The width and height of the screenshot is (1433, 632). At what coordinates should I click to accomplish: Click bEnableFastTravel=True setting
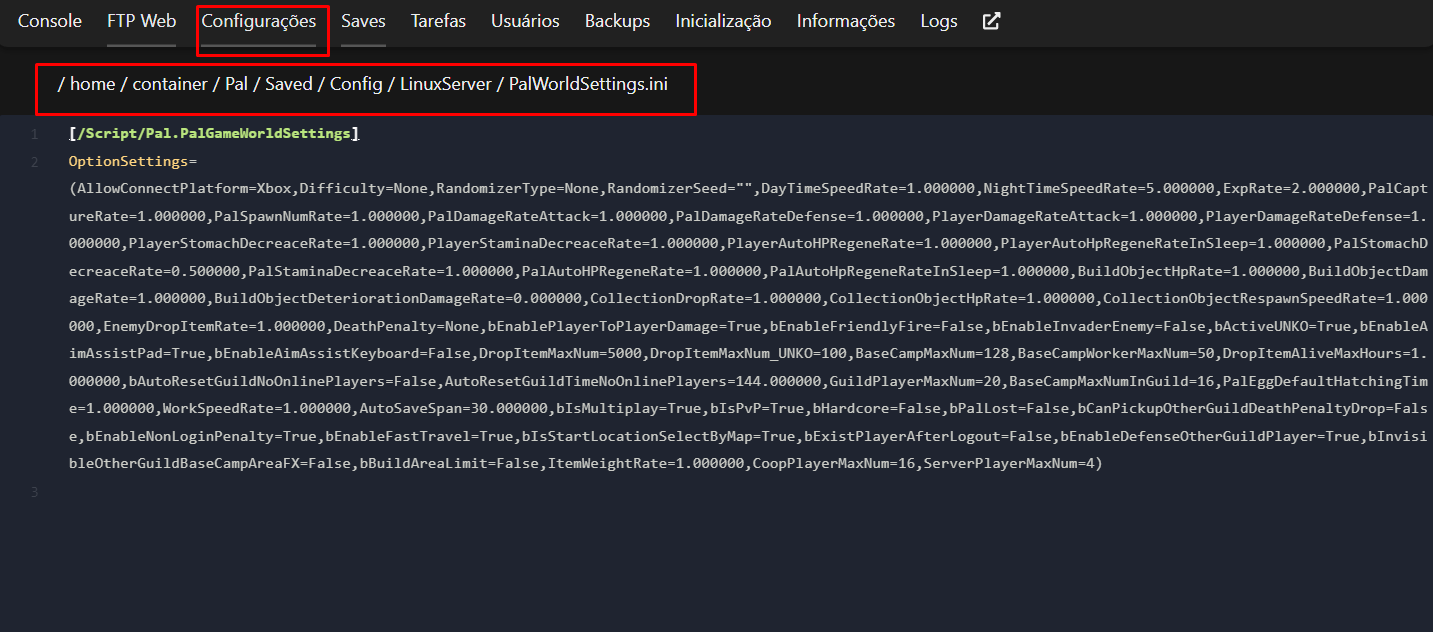(419, 436)
